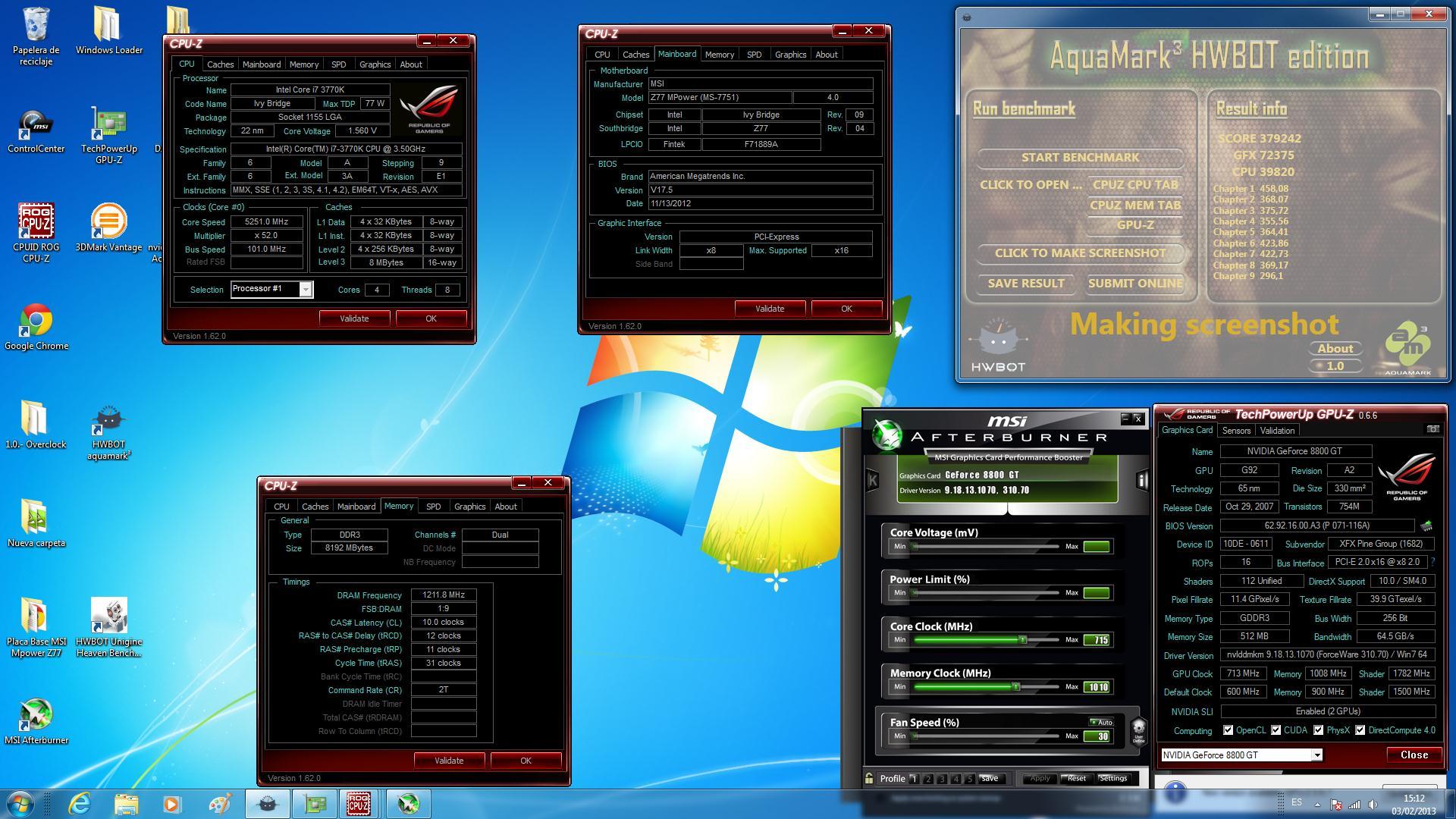Open Graphics tab in CPU-Z Mainboard window
This screenshot has height=819, width=1456.
pos(790,55)
